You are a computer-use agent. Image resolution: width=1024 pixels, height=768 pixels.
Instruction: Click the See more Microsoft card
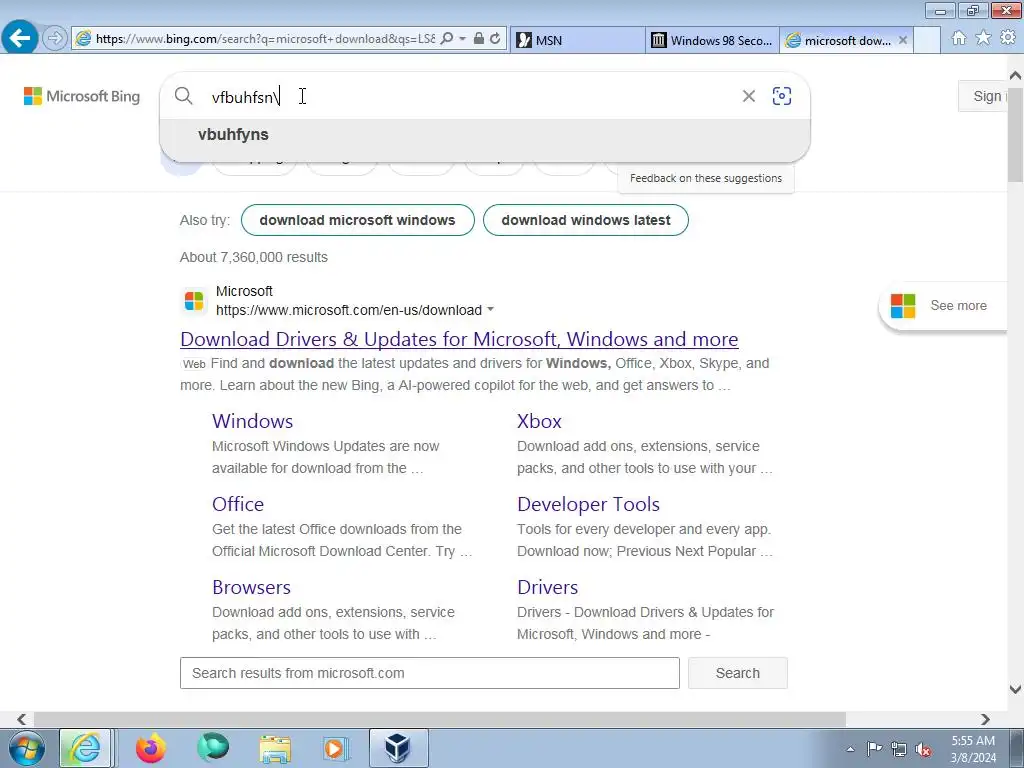(x=944, y=306)
